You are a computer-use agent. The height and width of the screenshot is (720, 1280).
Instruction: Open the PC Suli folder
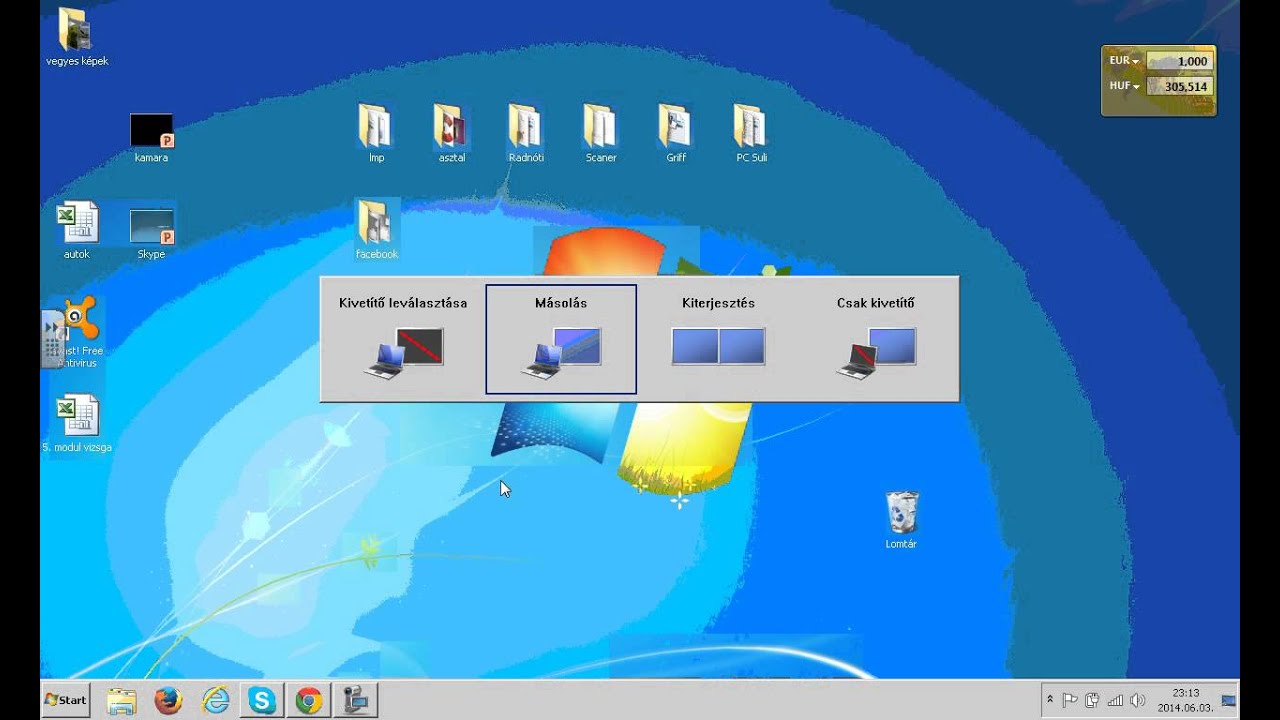751,133
